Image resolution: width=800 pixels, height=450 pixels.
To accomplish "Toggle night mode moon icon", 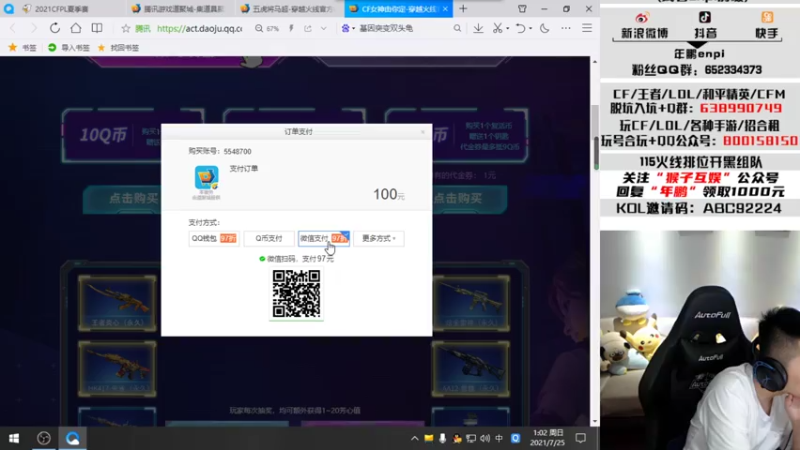I will click(545, 29).
